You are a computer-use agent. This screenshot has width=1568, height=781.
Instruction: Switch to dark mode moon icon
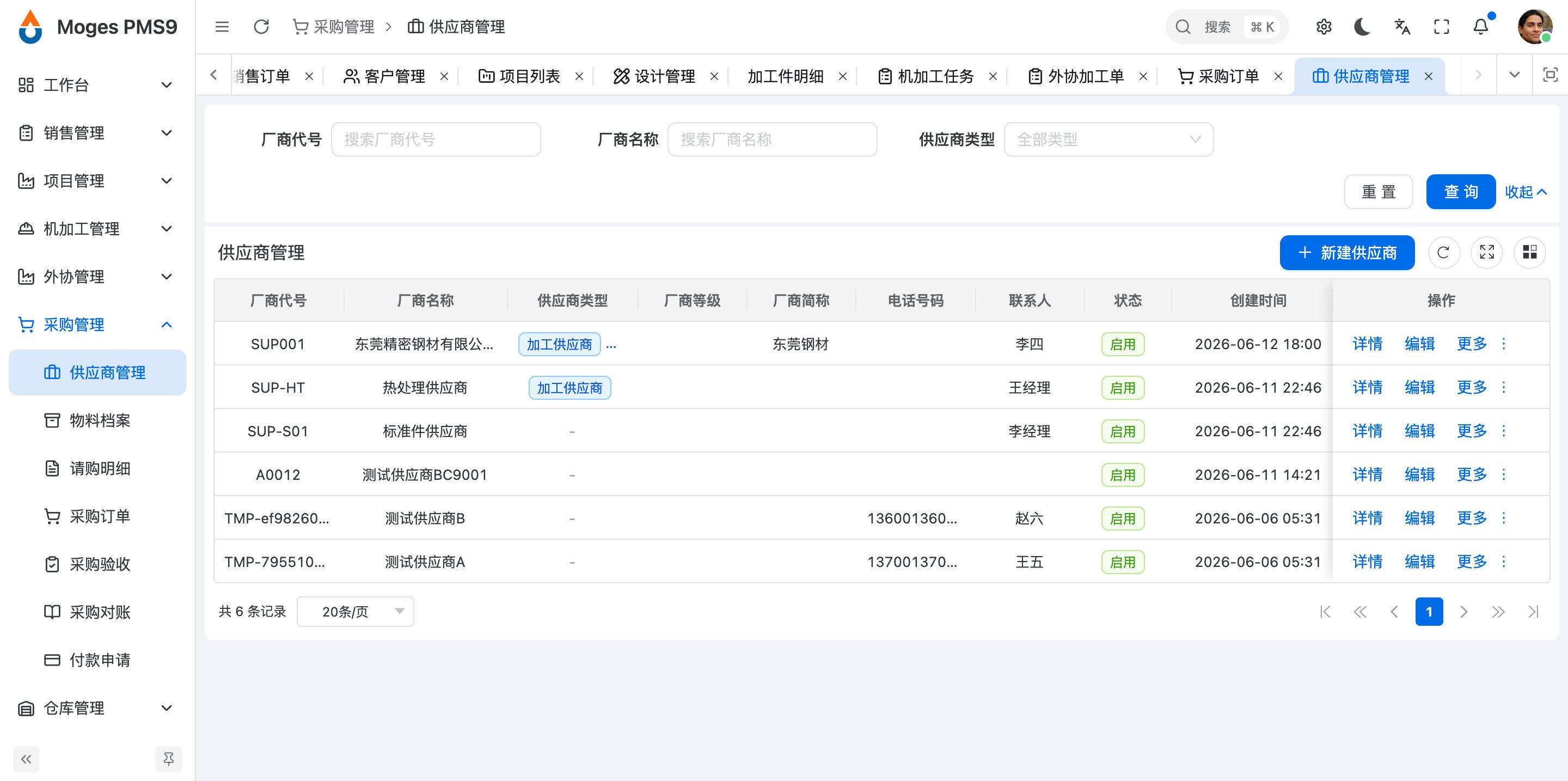point(1362,27)
